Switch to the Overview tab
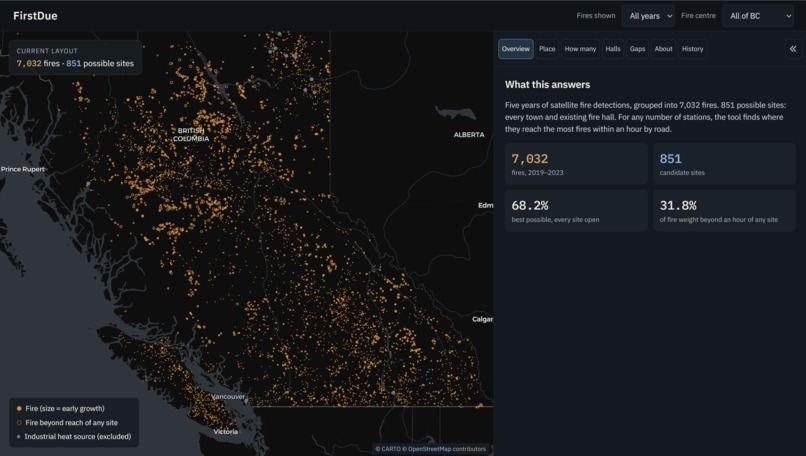The image size is (806, 456). tap(516, 49)
